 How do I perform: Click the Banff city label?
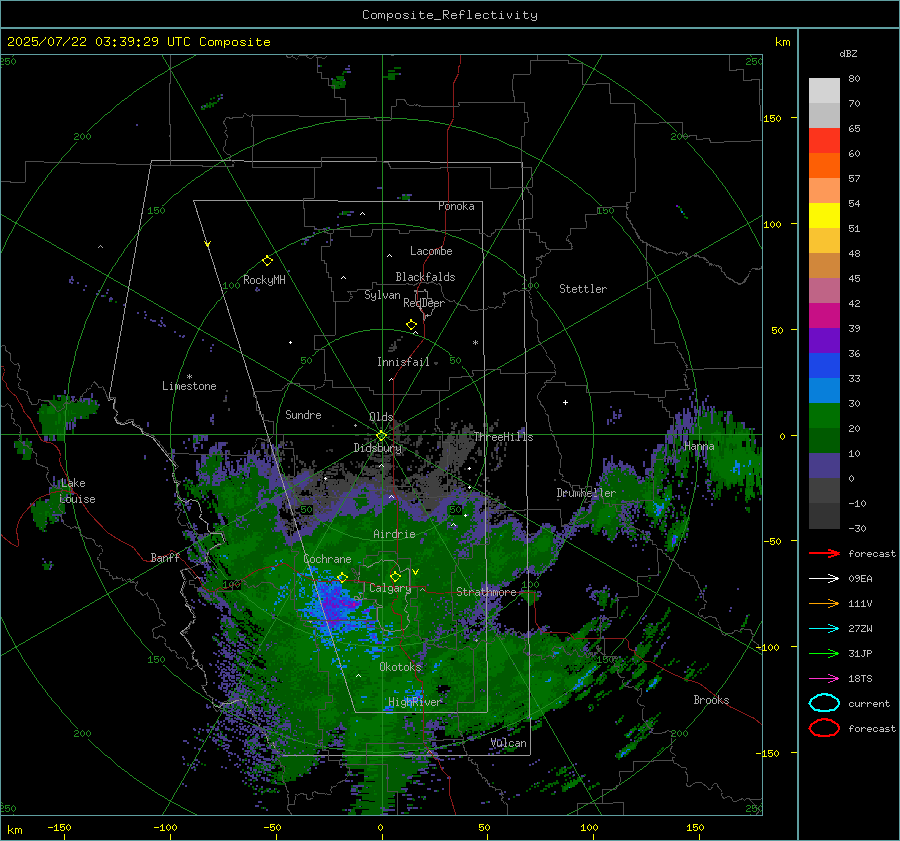click(x=165, y=557)
